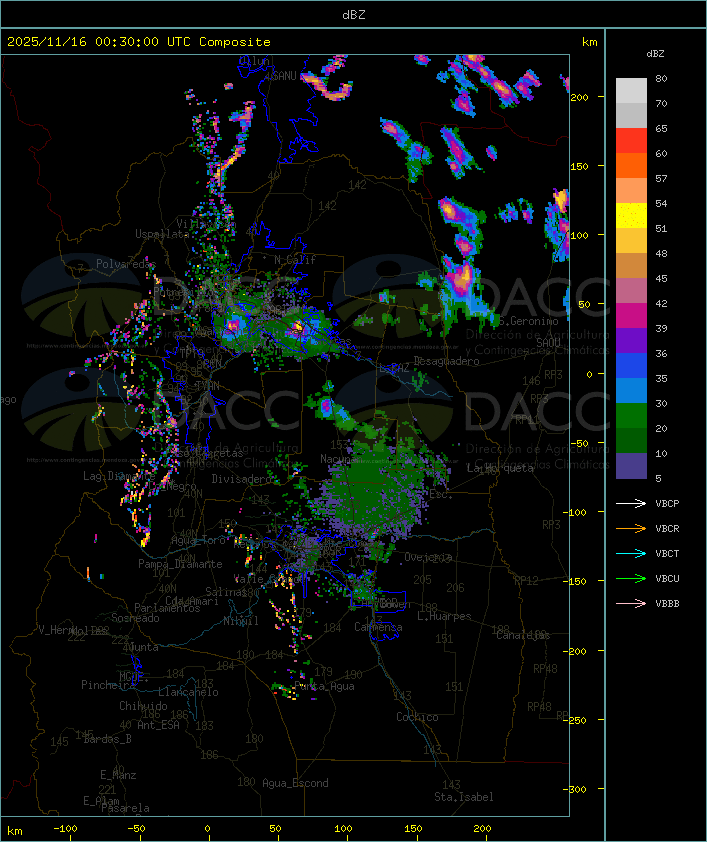Screen dimensions: 707x842
Task: Click the VBCU legend label
Action: tap(667, 578)
